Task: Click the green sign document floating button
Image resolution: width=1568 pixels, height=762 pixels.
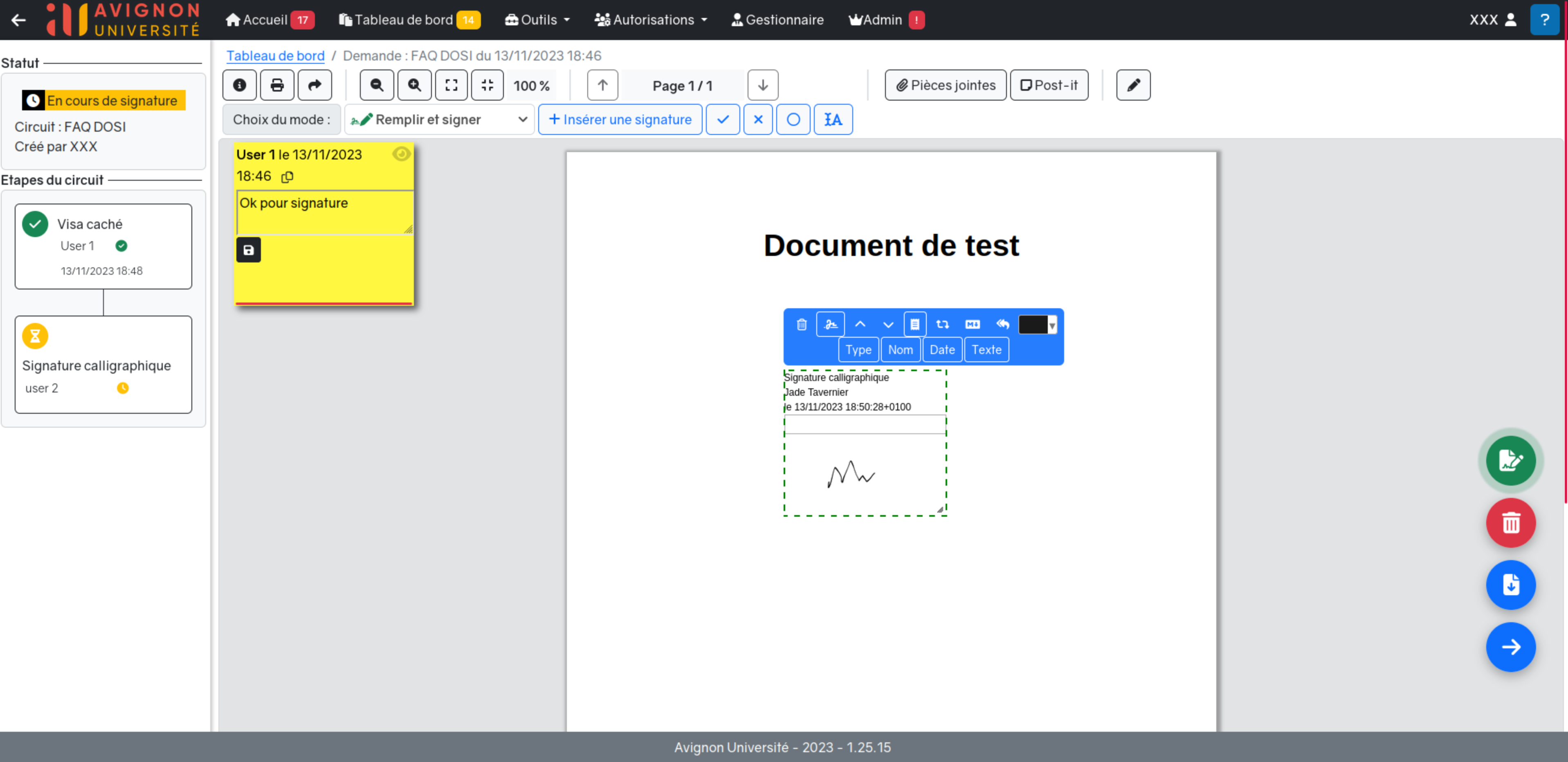Action: click(1510, 461)
